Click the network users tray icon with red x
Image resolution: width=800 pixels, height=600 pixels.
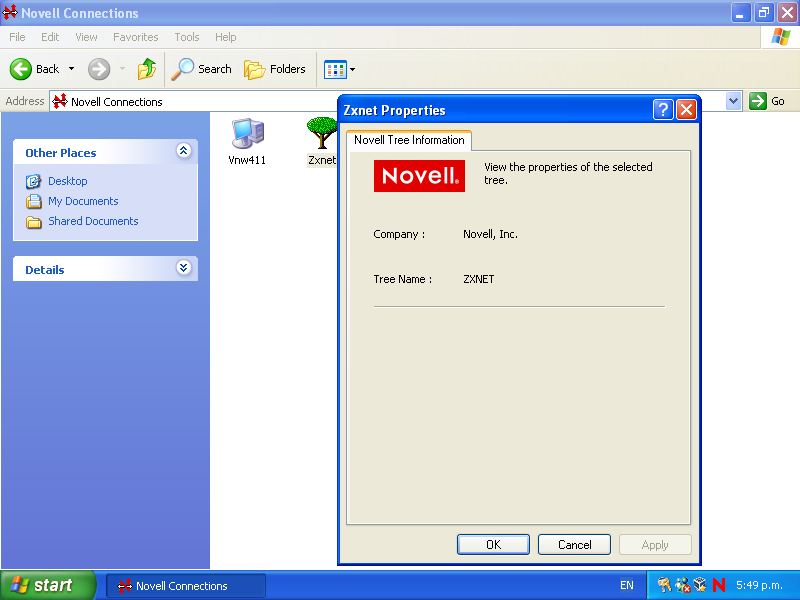[x=682, y=585]
